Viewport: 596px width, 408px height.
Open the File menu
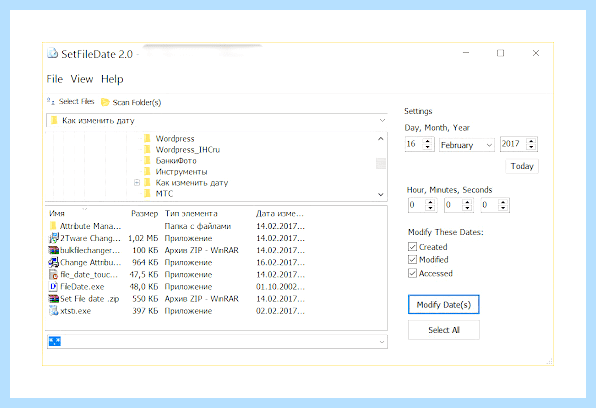55,79
